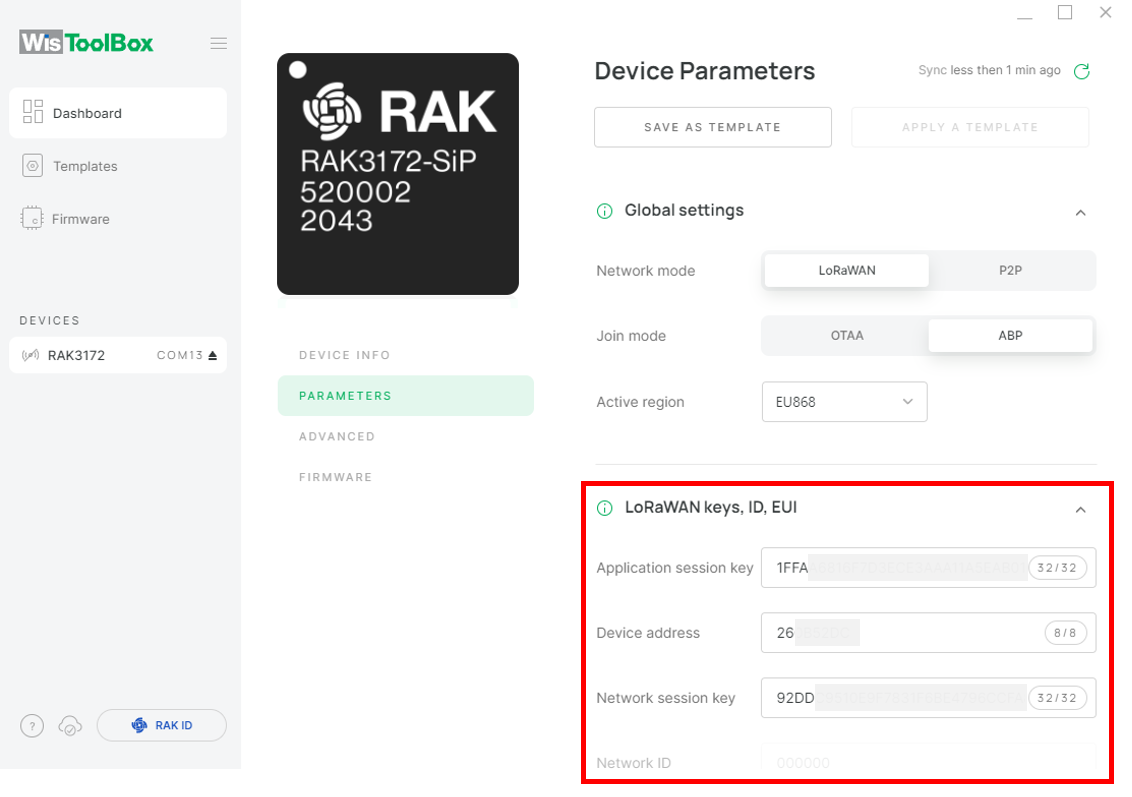Select the RAK3172 device on COM13
Screen dimensions: 1132x797
point(118,355)
